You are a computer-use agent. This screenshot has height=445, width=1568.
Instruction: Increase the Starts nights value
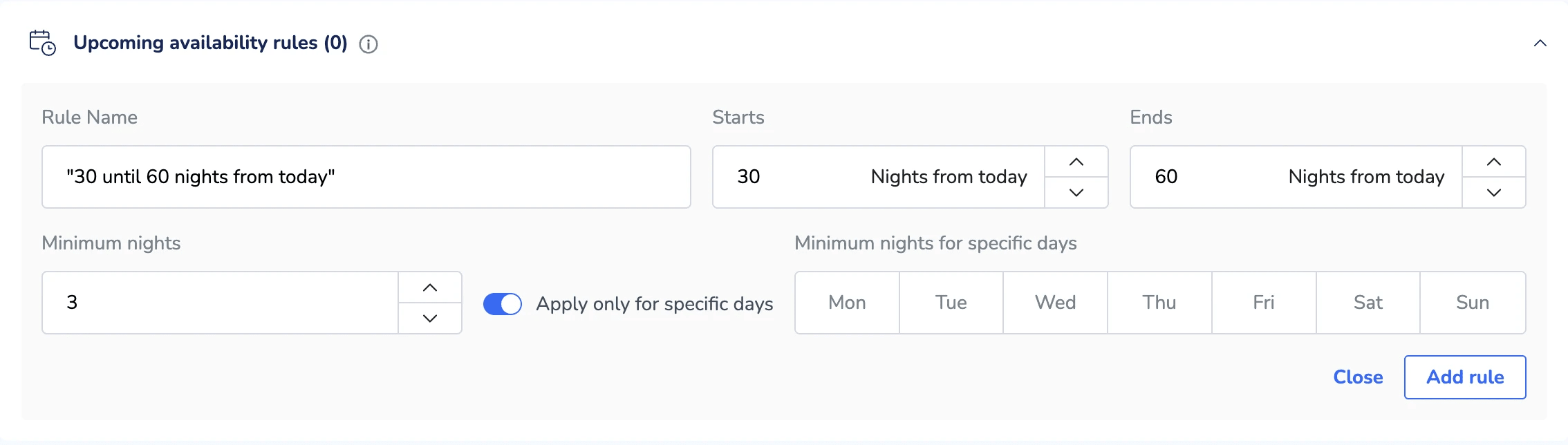(1076, 162)
